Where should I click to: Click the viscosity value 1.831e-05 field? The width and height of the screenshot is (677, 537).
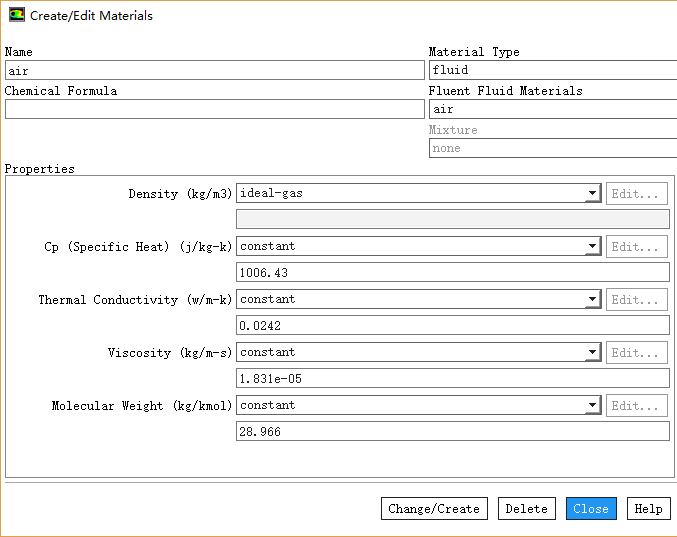pyautogui.click(x=452, y=379)
